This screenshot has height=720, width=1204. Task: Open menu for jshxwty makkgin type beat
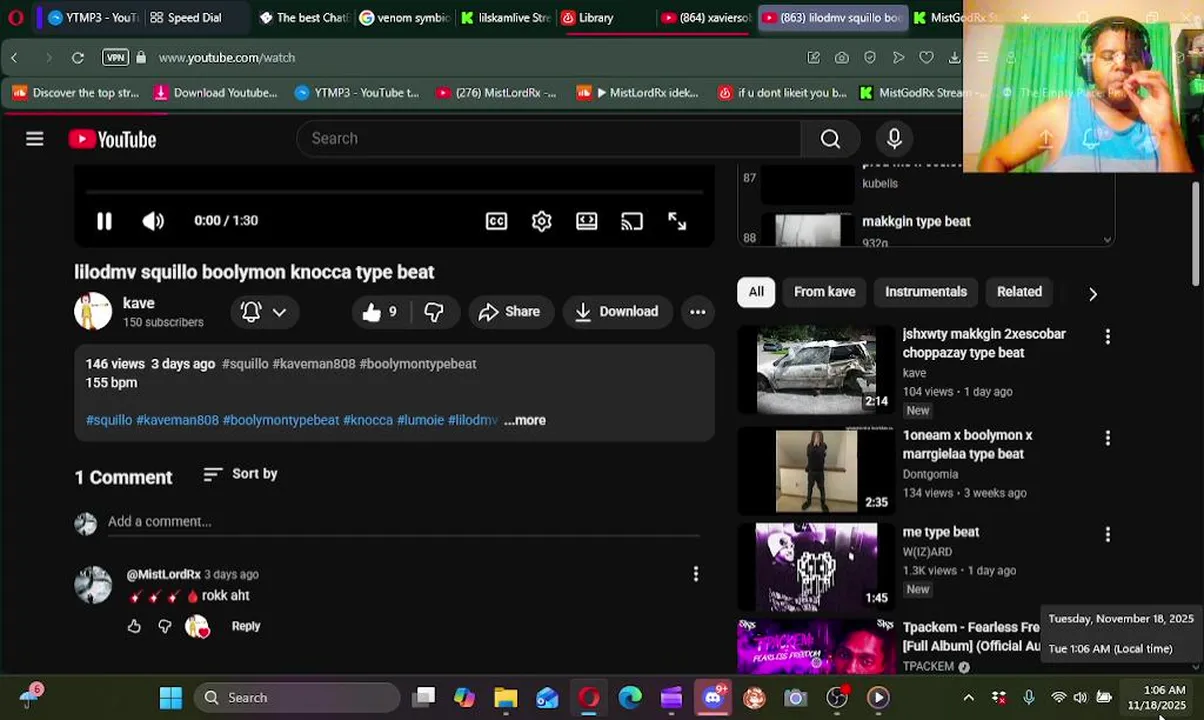[1107, 337]
